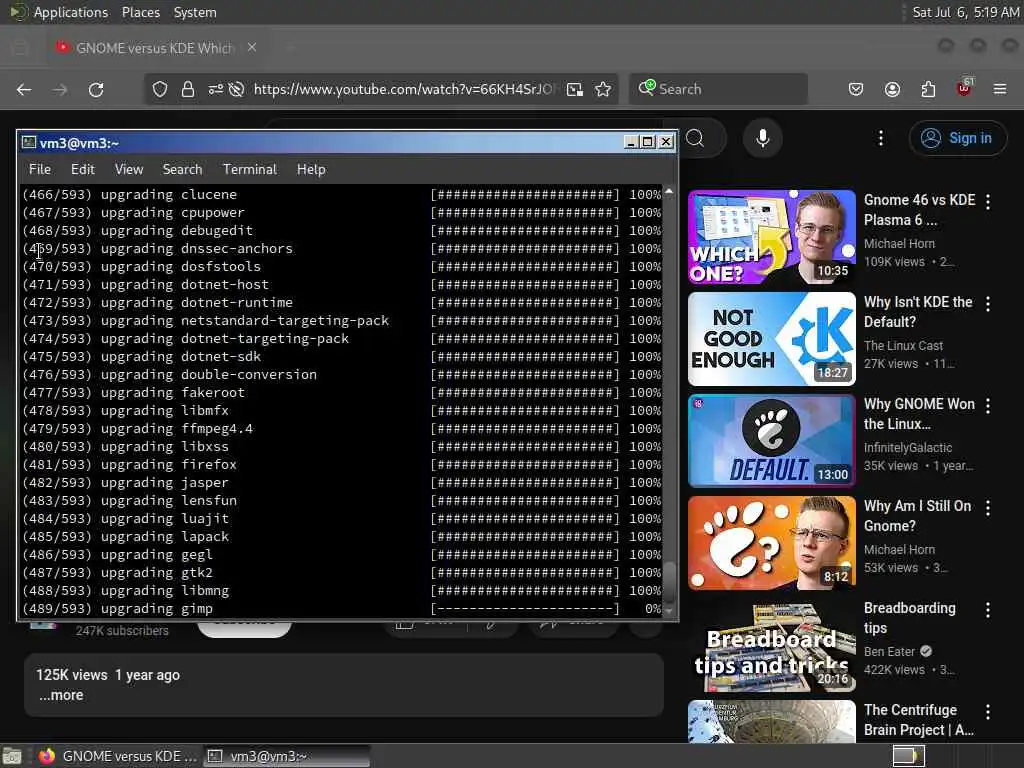
Task: Open YouTube settings three-dot menu
Action: point(880,138)
